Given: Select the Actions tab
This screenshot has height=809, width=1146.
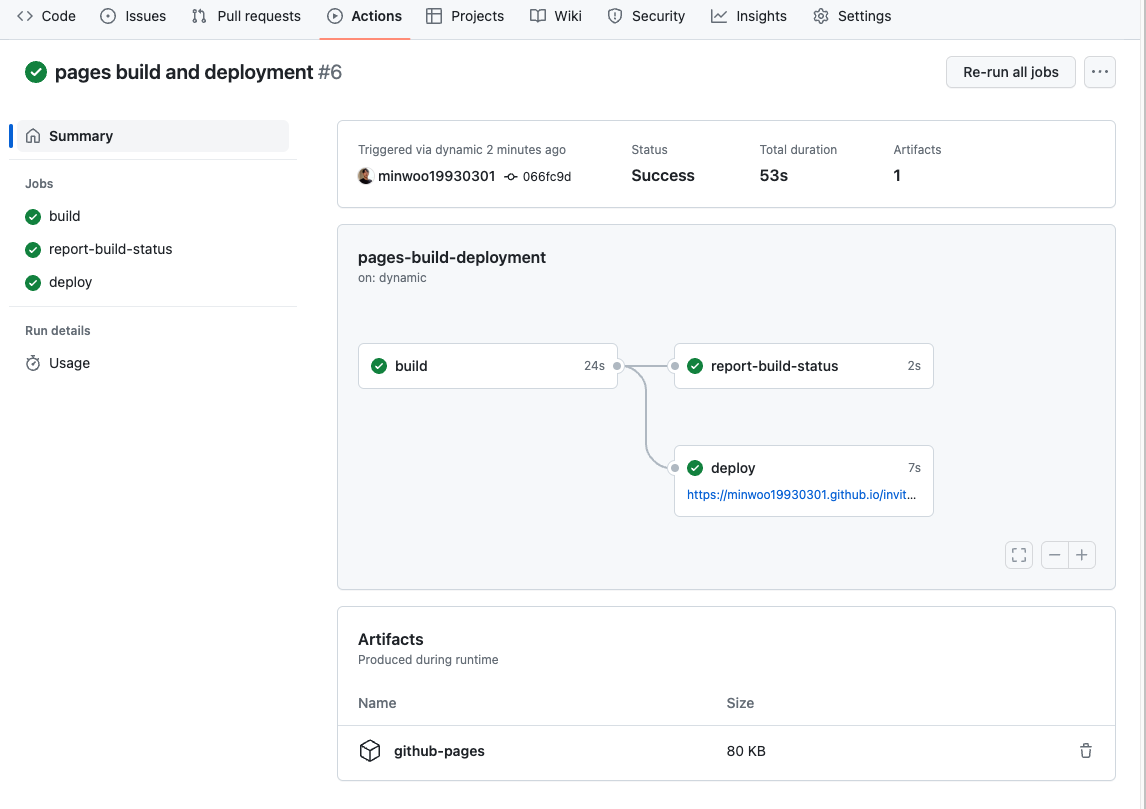Looking at the screenshot, I should coord(364,16).
